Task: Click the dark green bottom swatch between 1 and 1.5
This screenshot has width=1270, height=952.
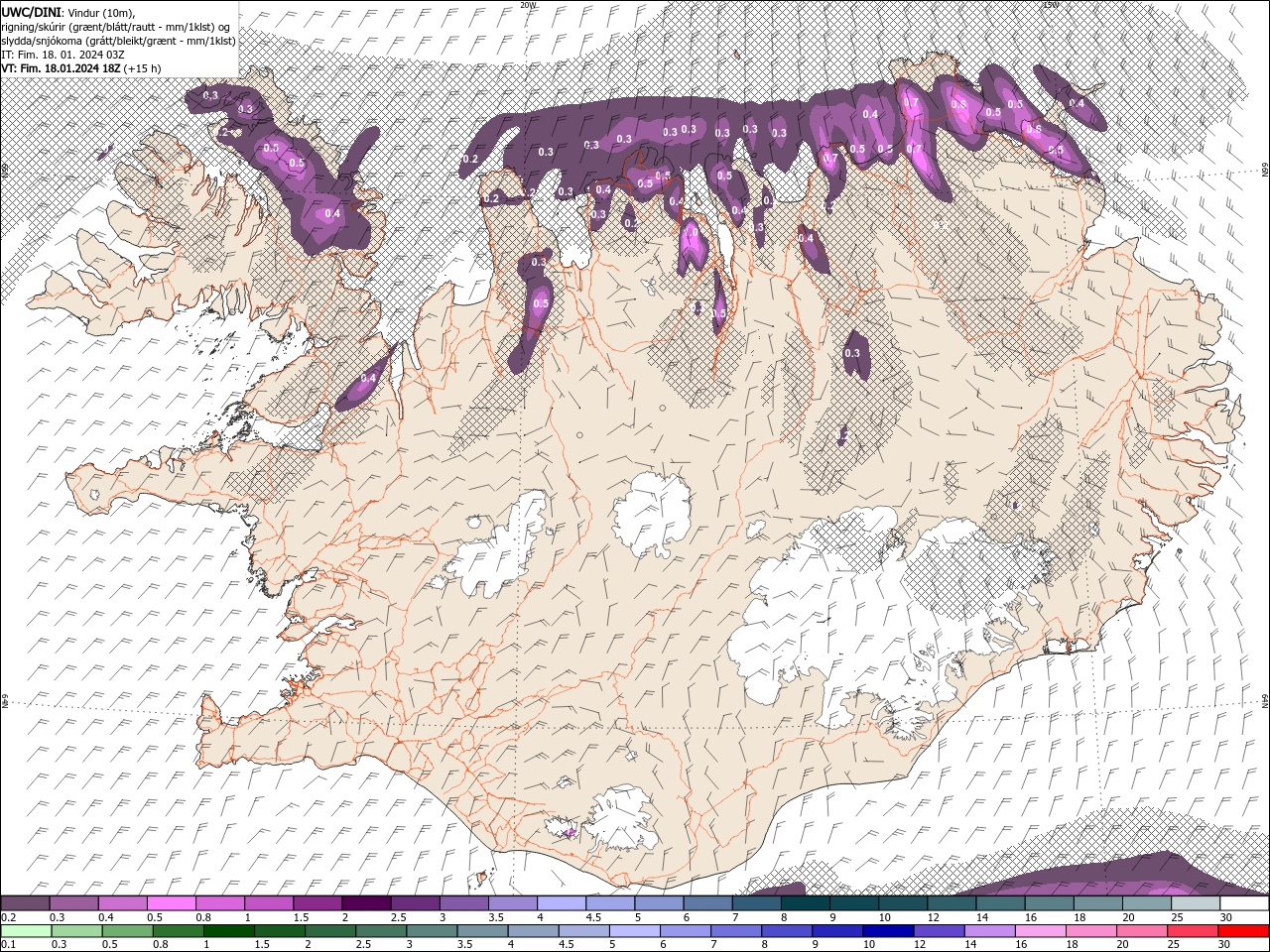Action: pyautogui.click(x=229, y=931)
